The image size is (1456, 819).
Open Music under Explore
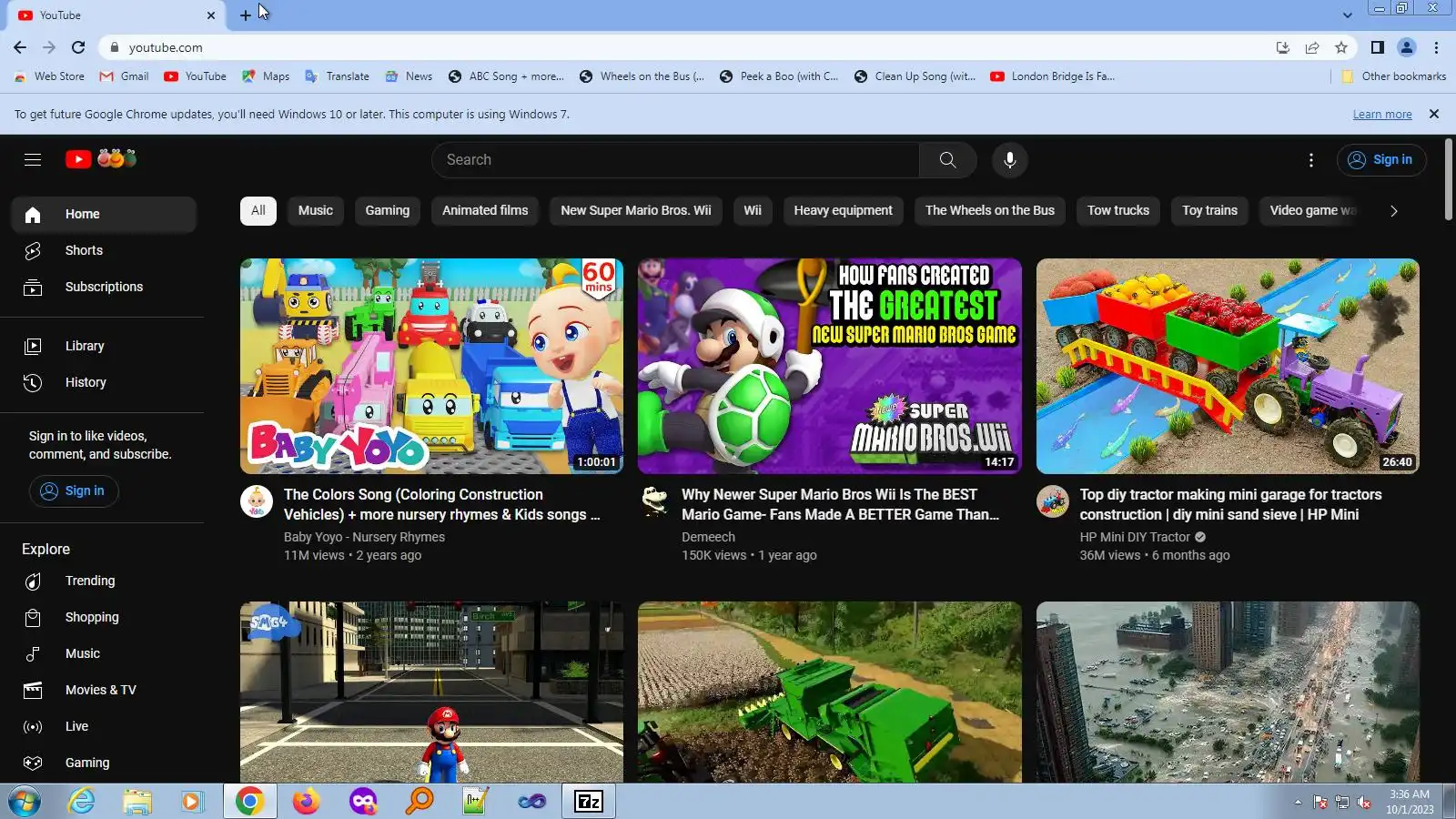coord(104,653)
